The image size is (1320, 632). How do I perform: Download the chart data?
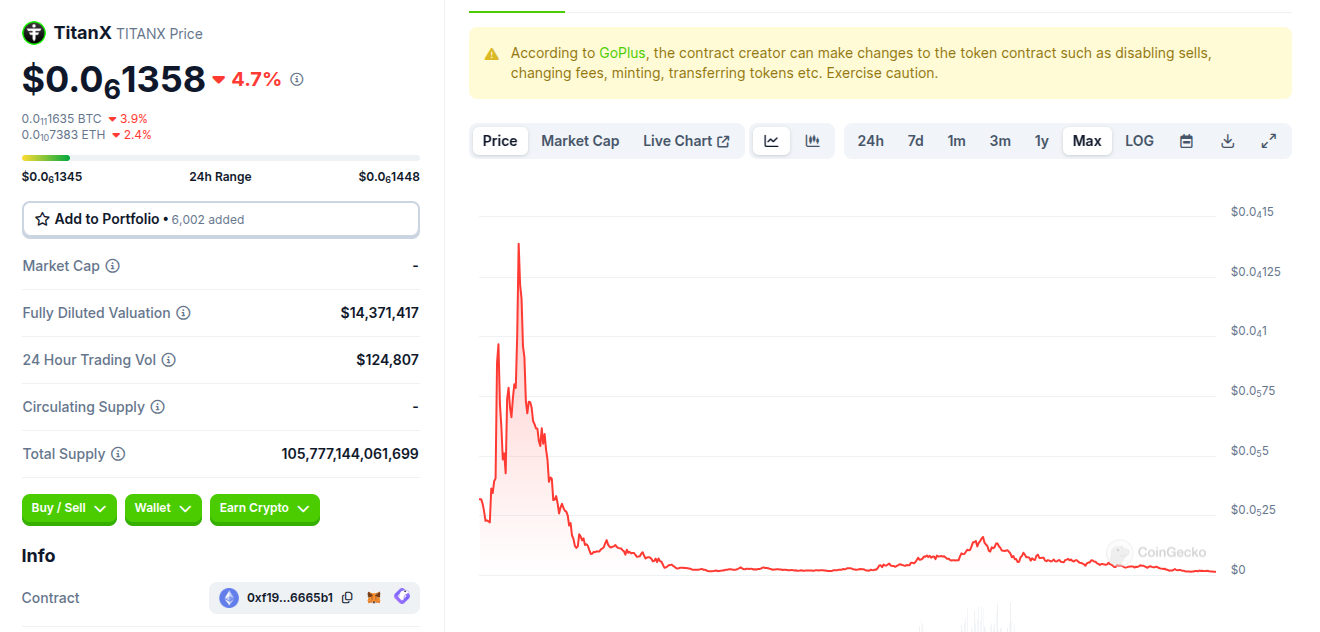coord(1228,141)
